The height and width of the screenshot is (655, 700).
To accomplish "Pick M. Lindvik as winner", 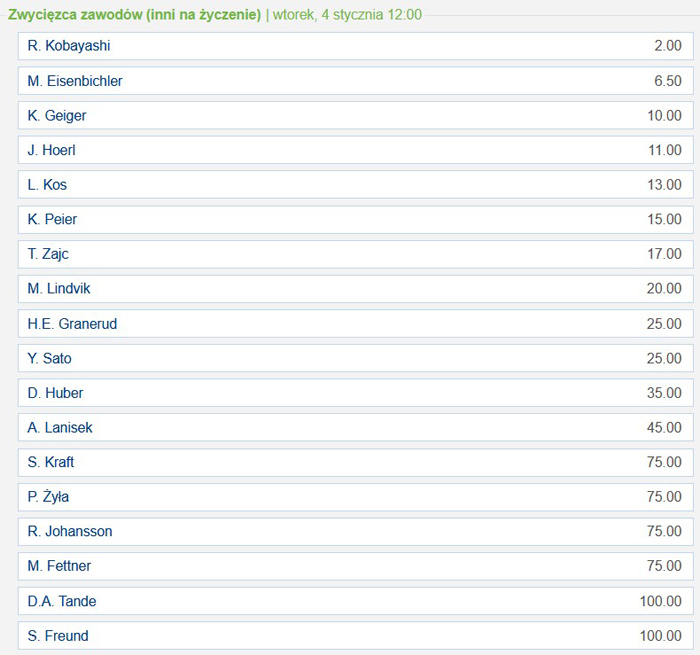I will 355,289.
